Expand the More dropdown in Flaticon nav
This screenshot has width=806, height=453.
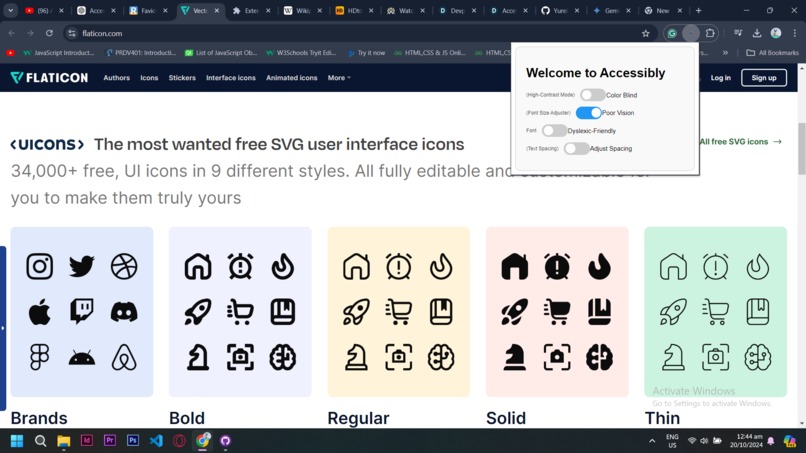339,78
